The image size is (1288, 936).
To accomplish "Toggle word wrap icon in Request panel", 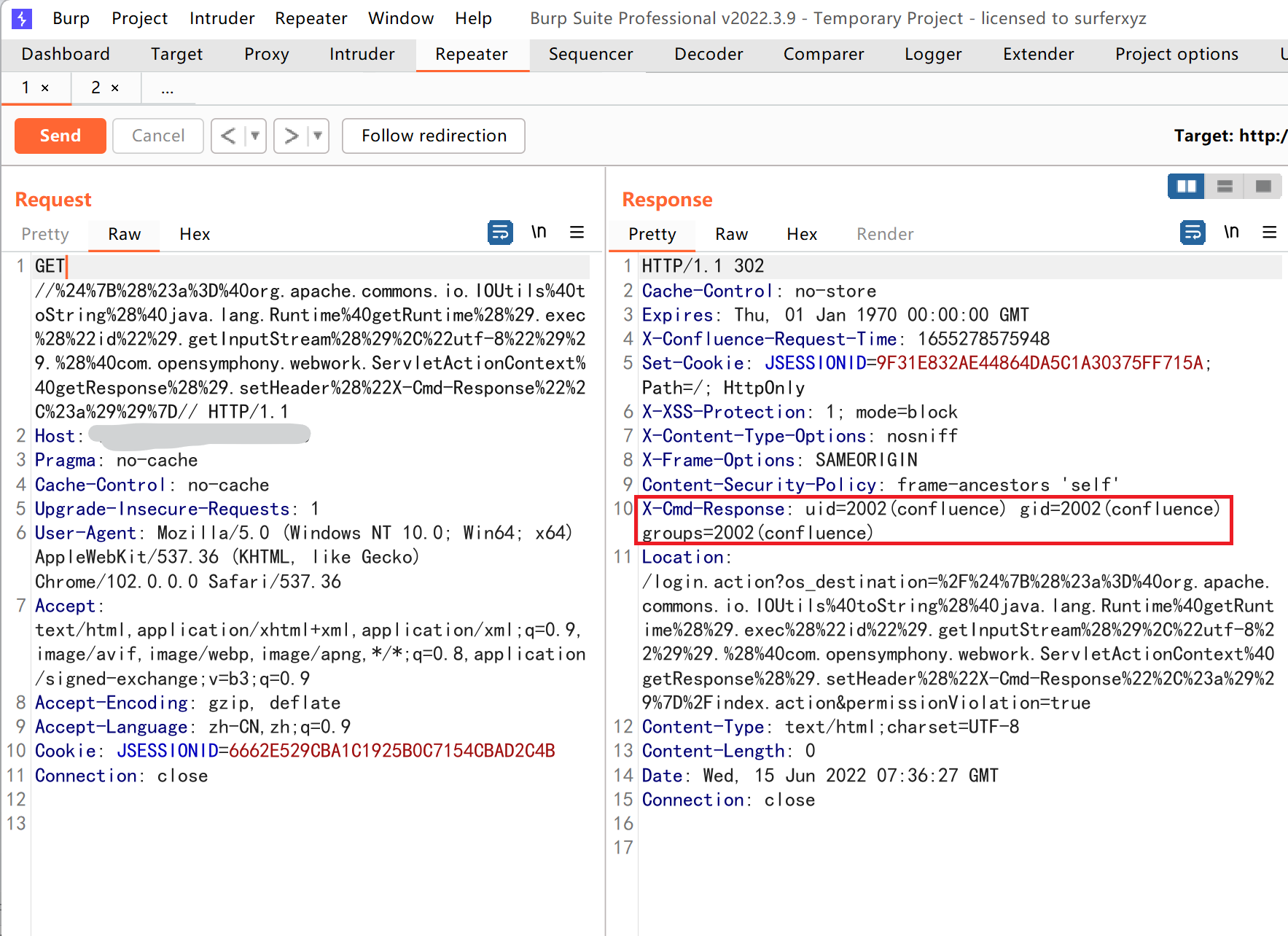I will pos(500,233).
